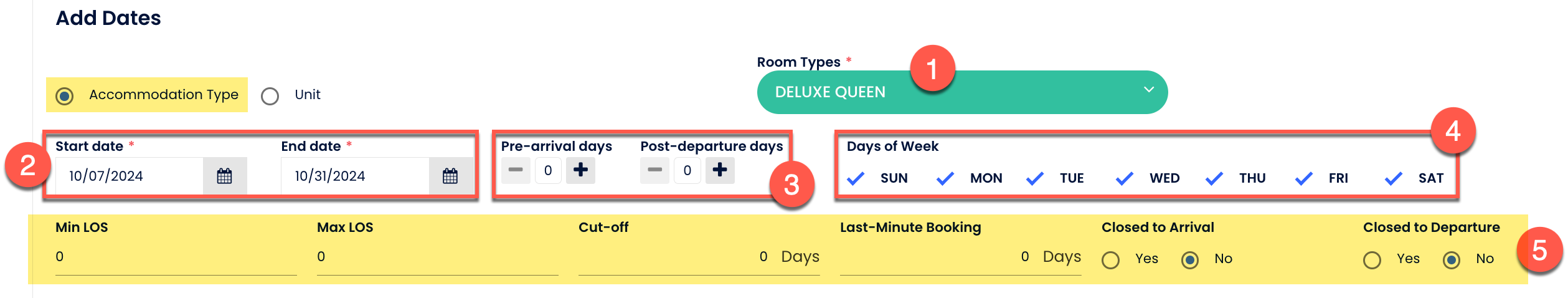Image resolution: width=1568 pixels, height=298 pixels.
Task: Toggle the SAT day checkmark
Action: coord(1394,179)
